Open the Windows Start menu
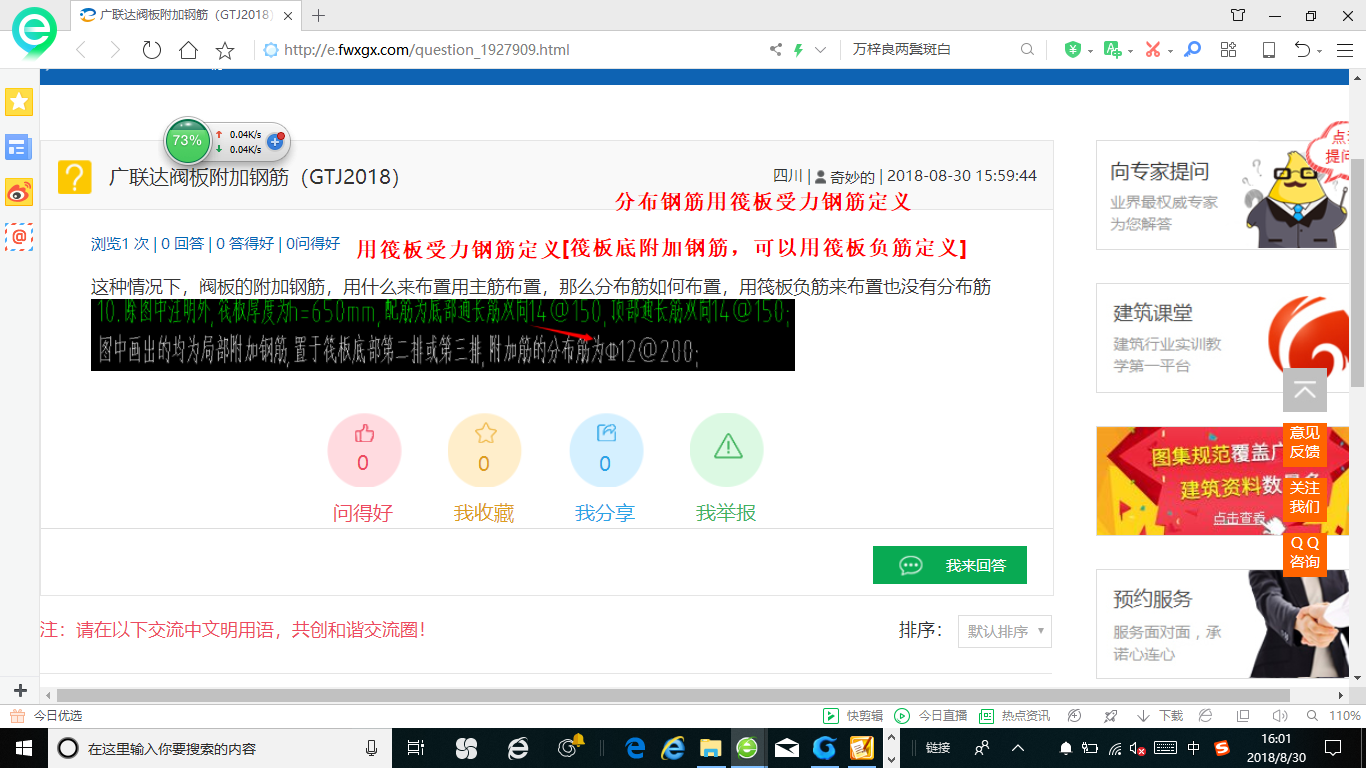Screen dimensions: 1366x768 [22, 747]
